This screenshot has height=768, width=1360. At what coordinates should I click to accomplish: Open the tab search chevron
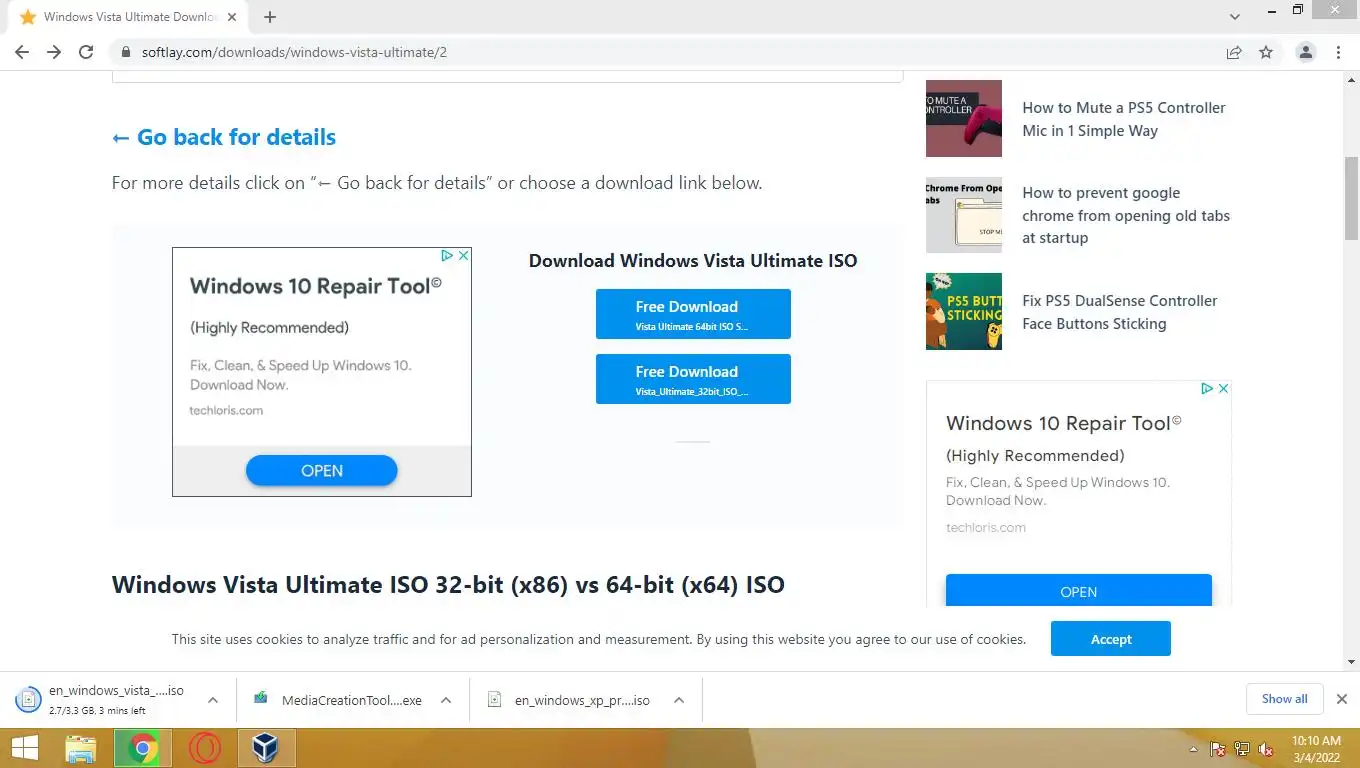1235,17
